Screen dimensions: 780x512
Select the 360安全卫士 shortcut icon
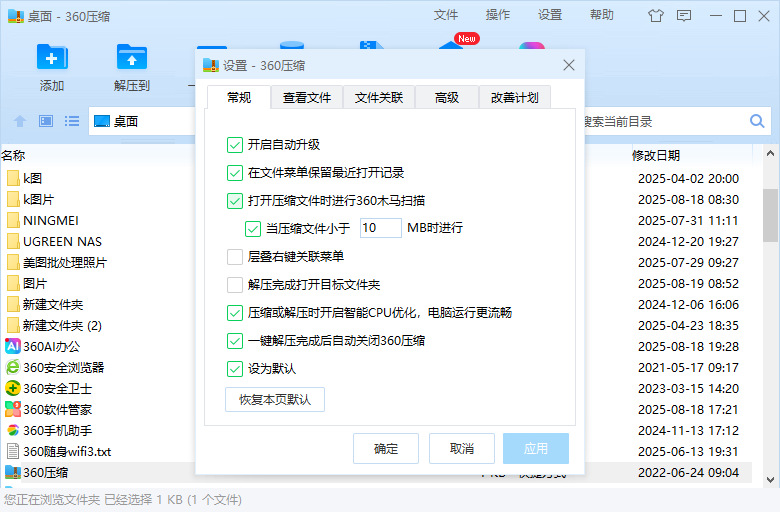coord(13,388)
